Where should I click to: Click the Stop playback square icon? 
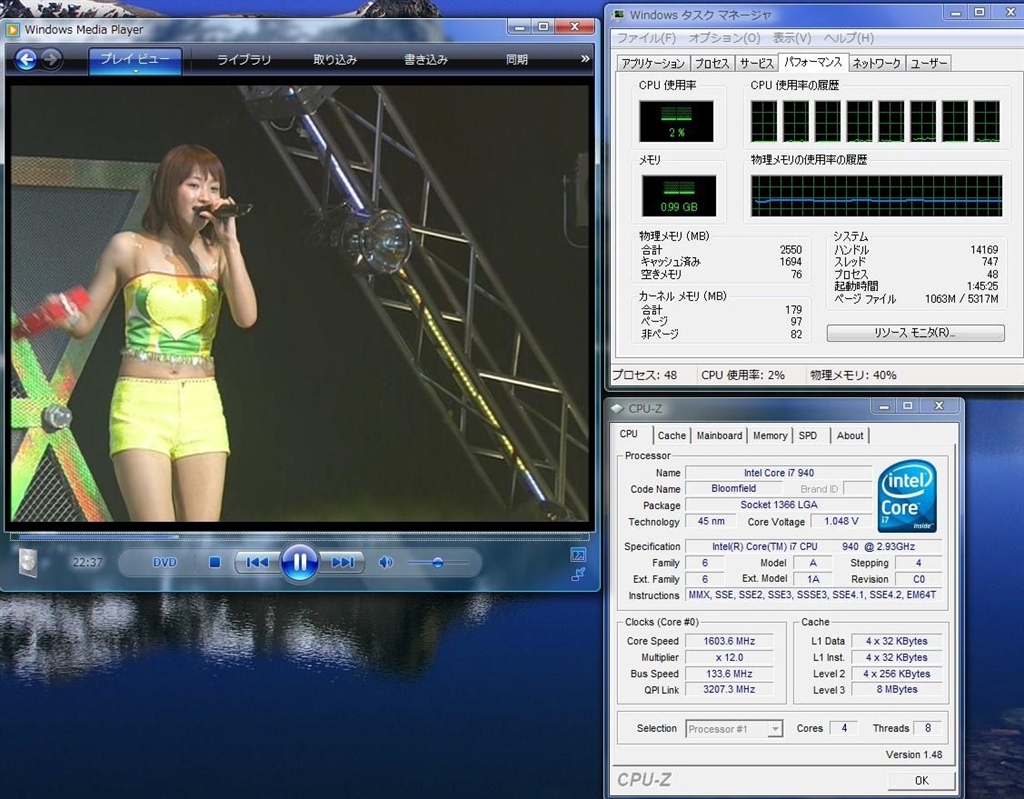[214, 562]
